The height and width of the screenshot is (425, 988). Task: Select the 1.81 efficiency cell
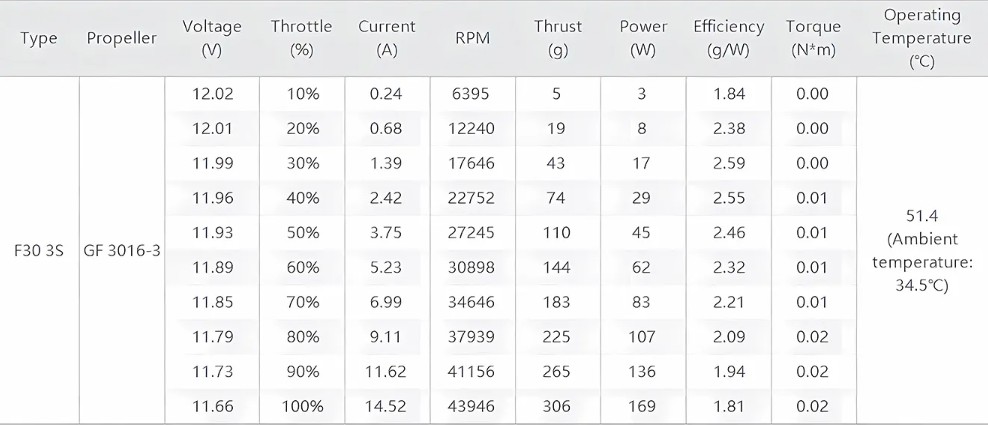(x=729, y=406)
